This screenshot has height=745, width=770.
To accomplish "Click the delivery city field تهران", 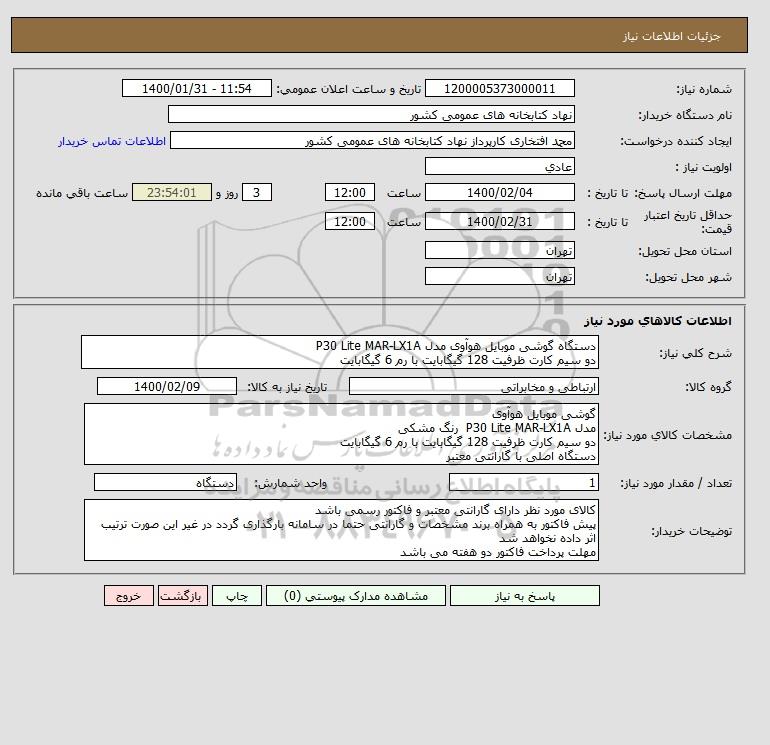I will 499,276.
